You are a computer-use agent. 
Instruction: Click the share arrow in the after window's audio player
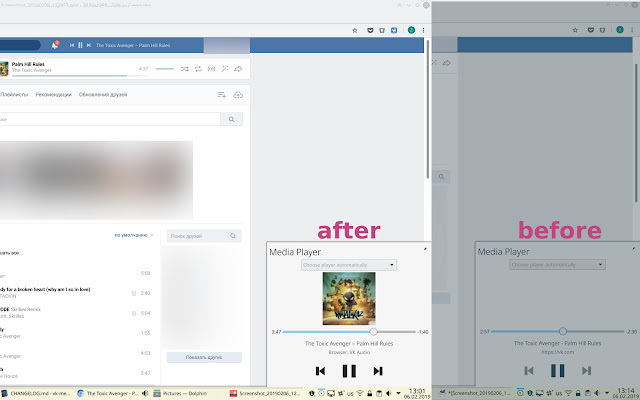[x=238, y=69]
